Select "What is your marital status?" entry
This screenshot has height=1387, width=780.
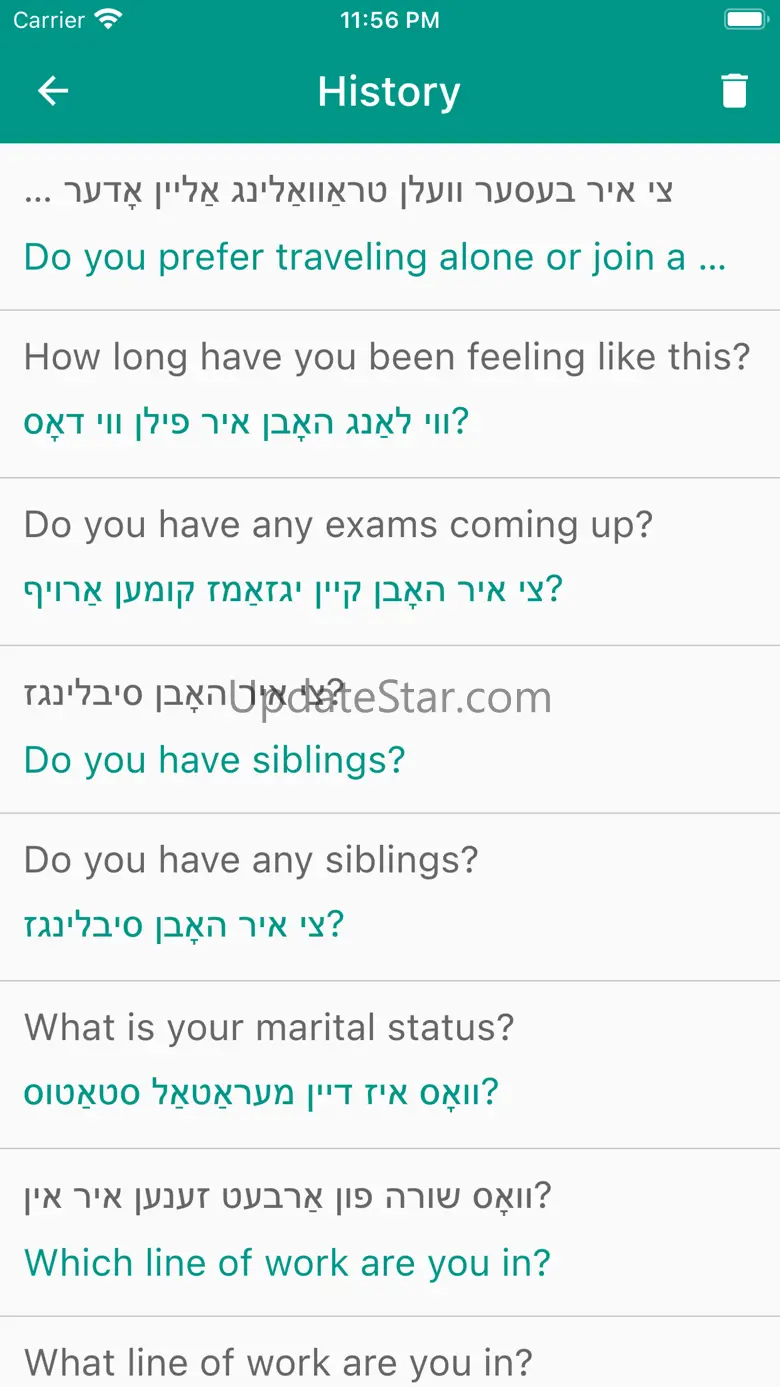[x=269, y=1027]
